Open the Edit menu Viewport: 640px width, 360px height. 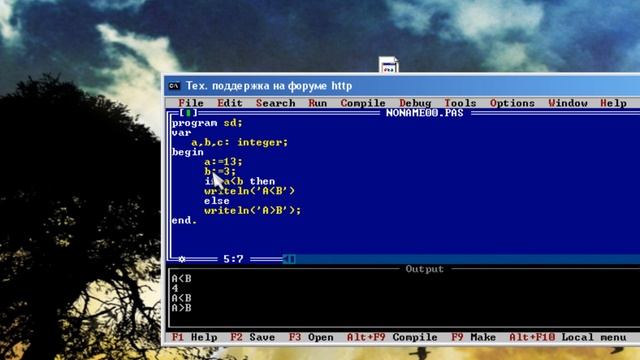[x=230, y=103]
